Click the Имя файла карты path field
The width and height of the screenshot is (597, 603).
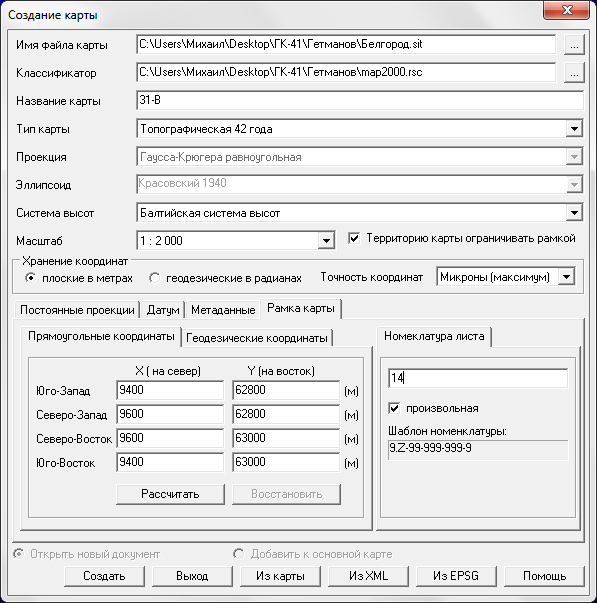click(x=346, y=45)
